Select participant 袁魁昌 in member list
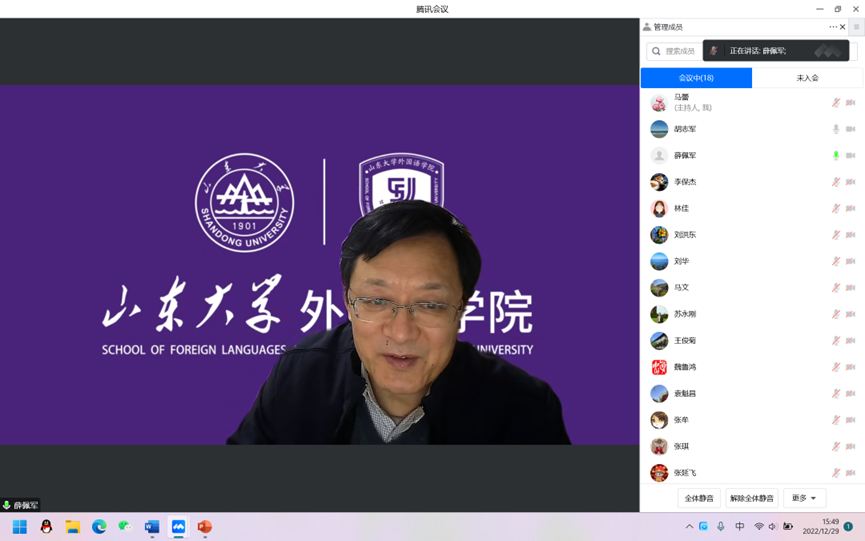865x541 pixels. pos(685,394)
